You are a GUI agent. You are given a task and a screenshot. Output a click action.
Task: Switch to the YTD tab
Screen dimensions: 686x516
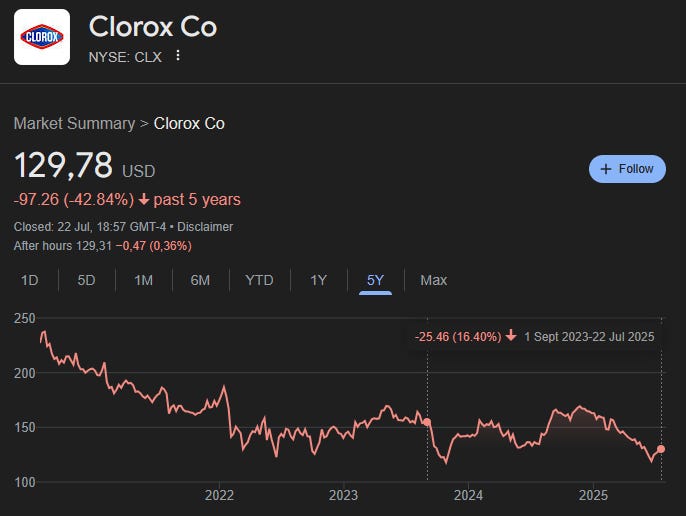coord(259,280)
